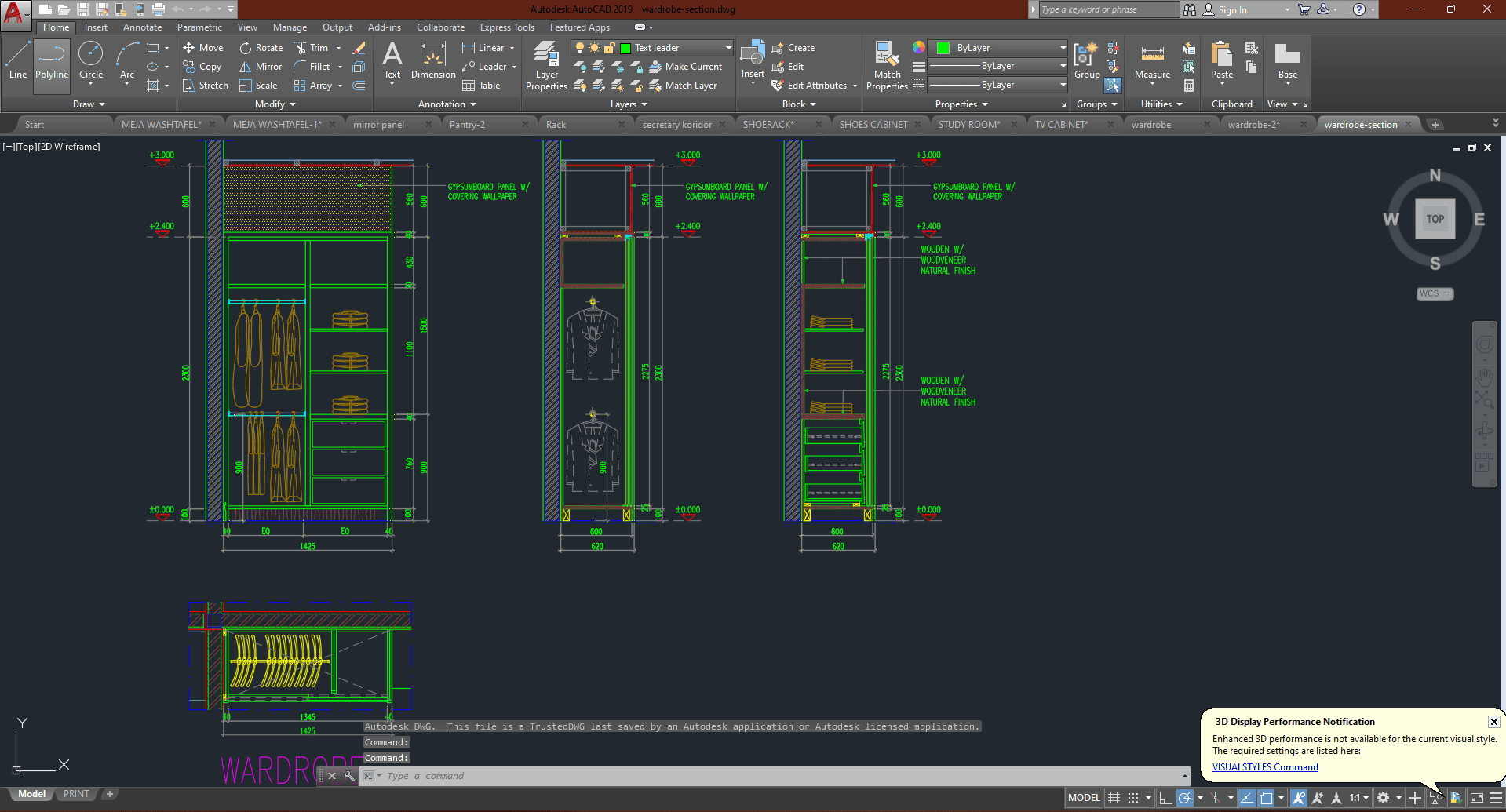Toggle Ortho mode in status bar
Viewport: 1506px width, 812px height.
coord(1165,798)
